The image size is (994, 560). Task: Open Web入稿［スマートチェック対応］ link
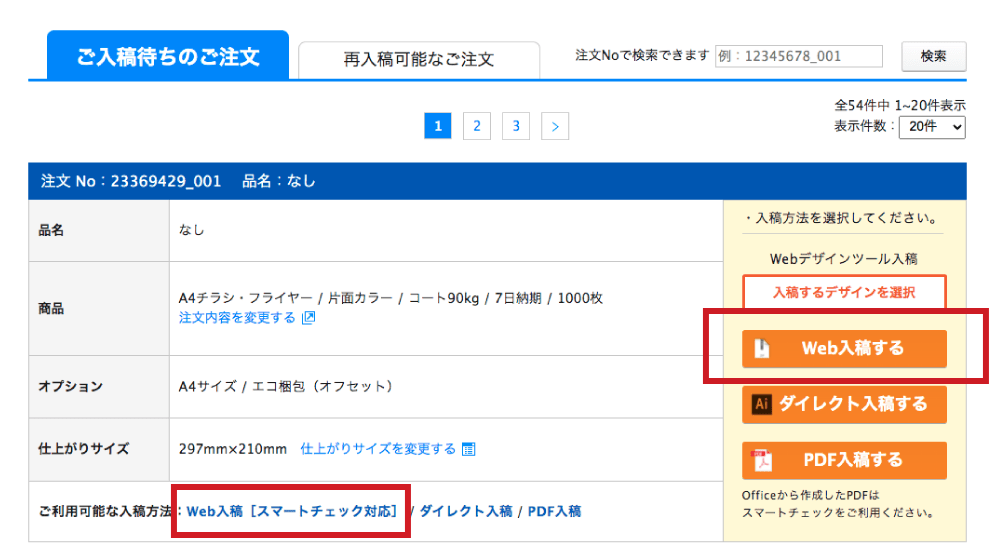click(292, 511)
